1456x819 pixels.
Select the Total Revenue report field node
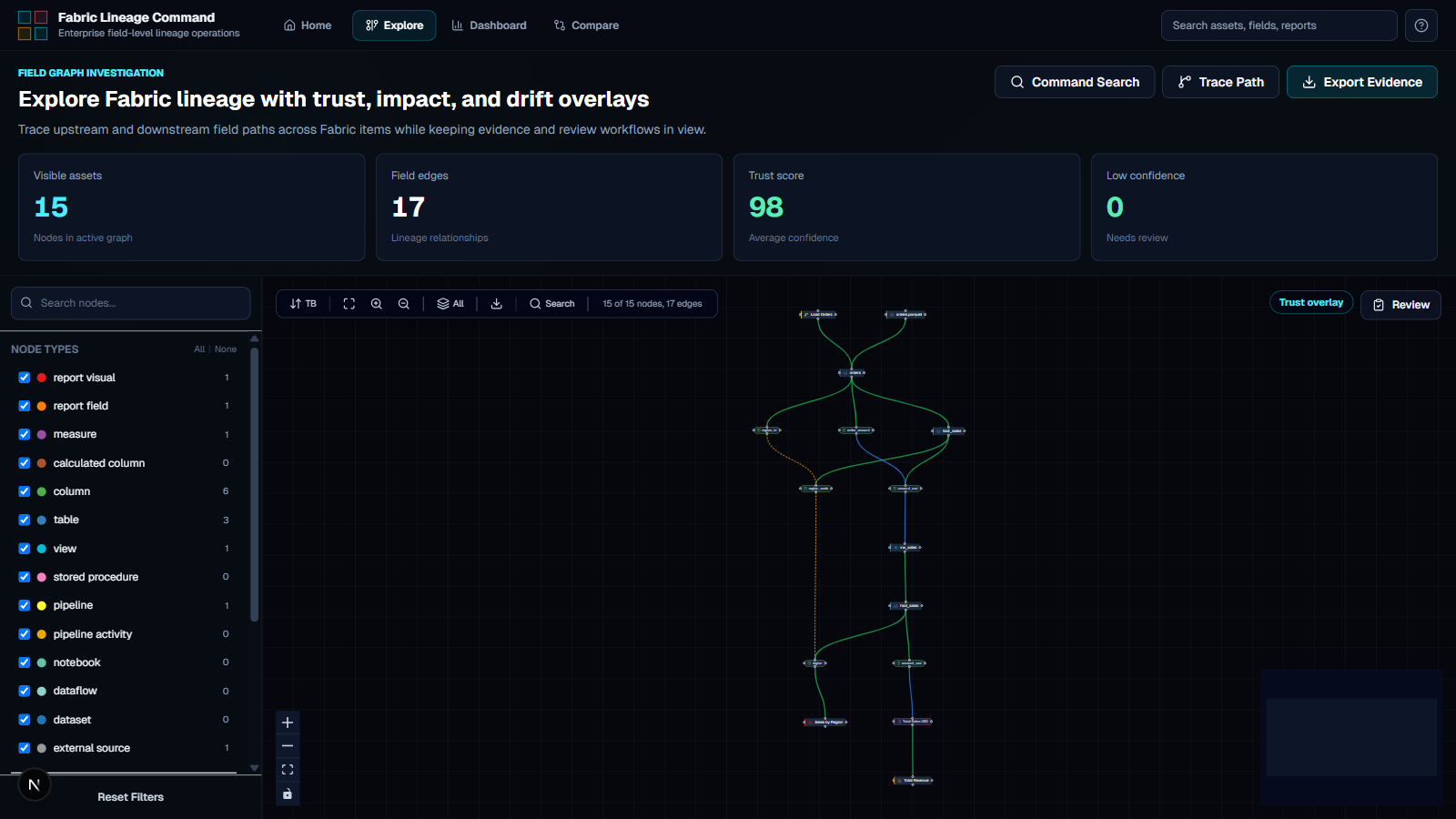click(x=914, y=781)
